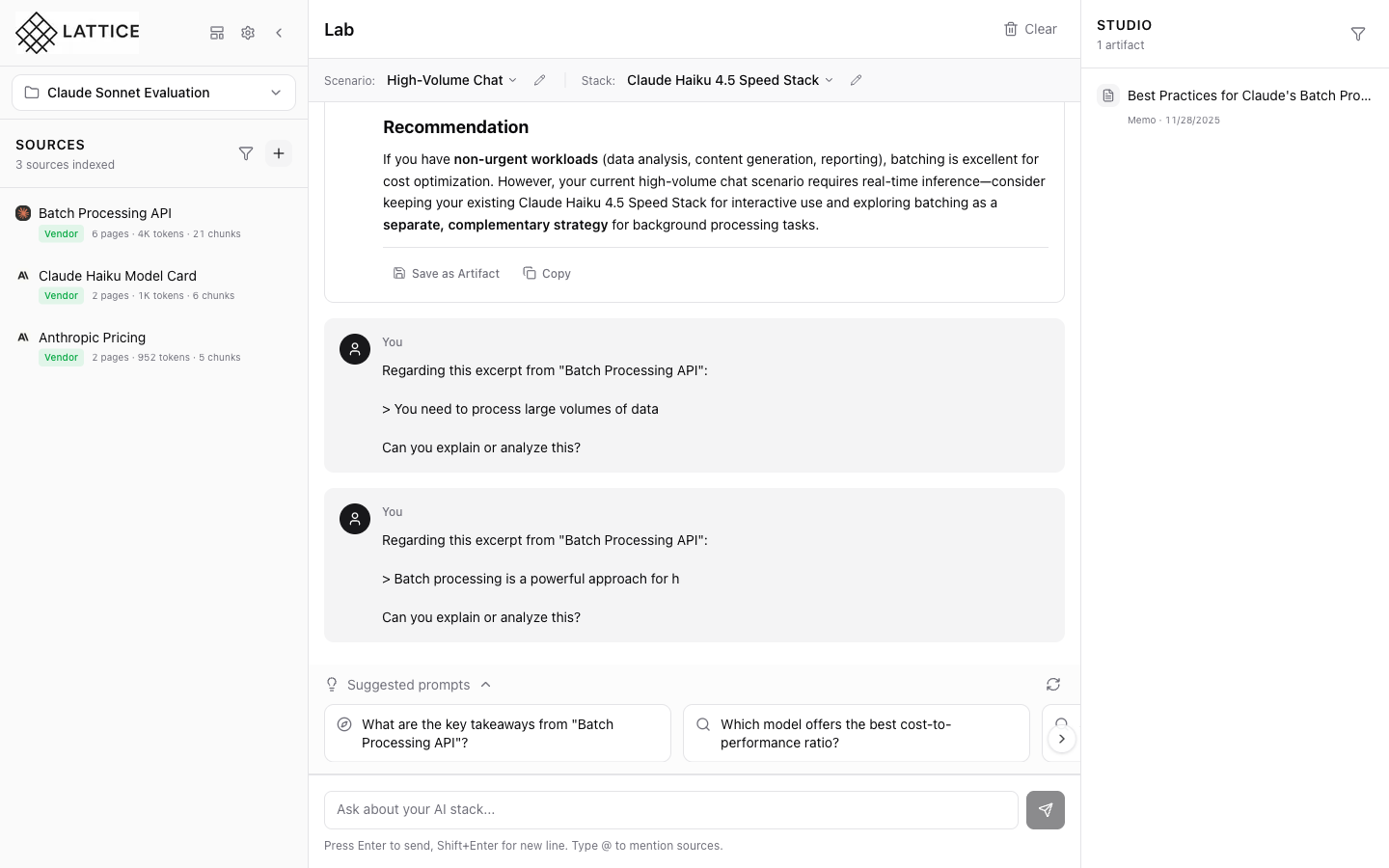Image resolution: width=1389 pixels, height=868 pixels.
Task: Add a new source with the plus icon
Action: point(279,153)
